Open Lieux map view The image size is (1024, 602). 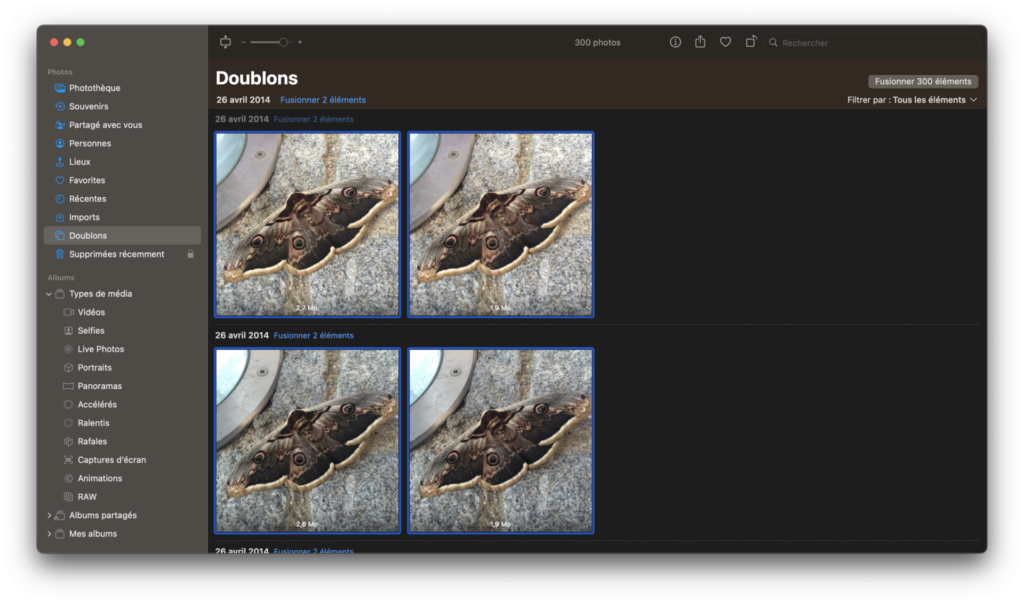[122, 162]
